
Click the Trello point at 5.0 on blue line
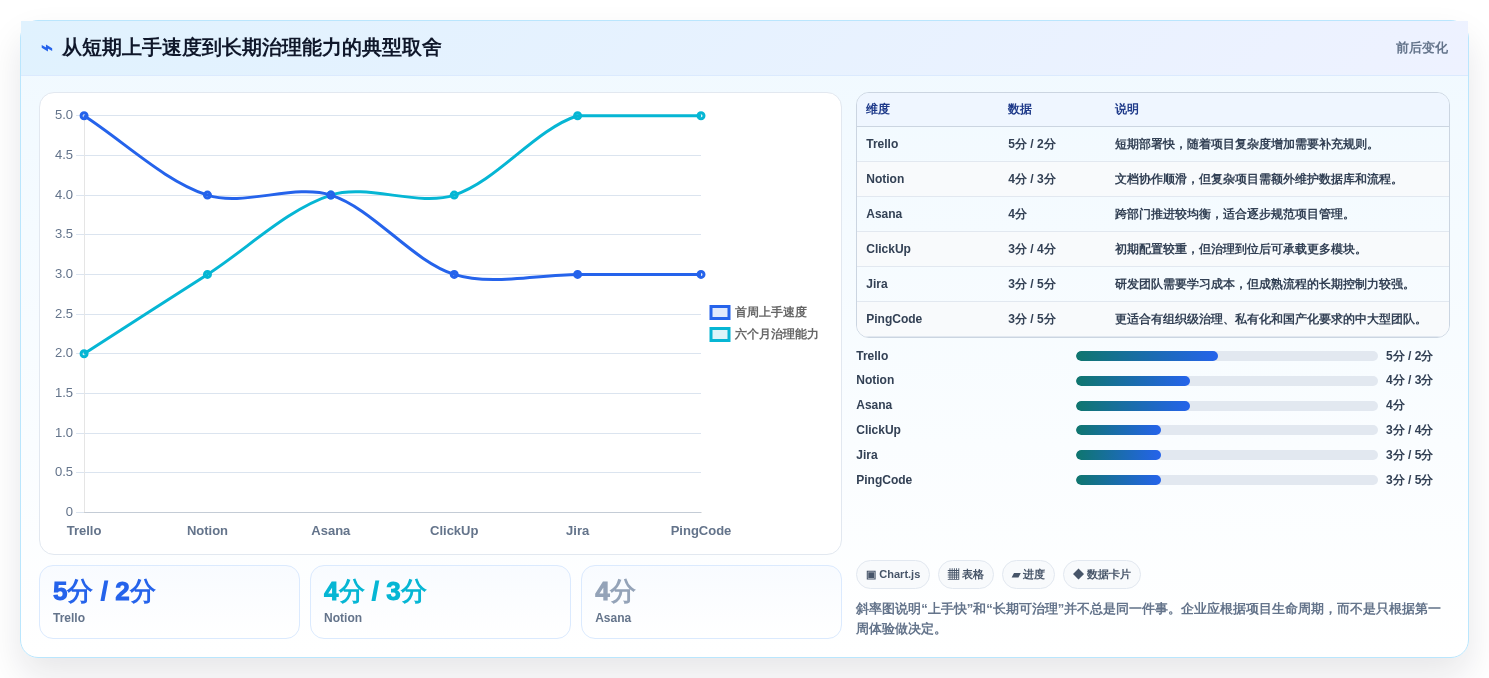(84, 116)
